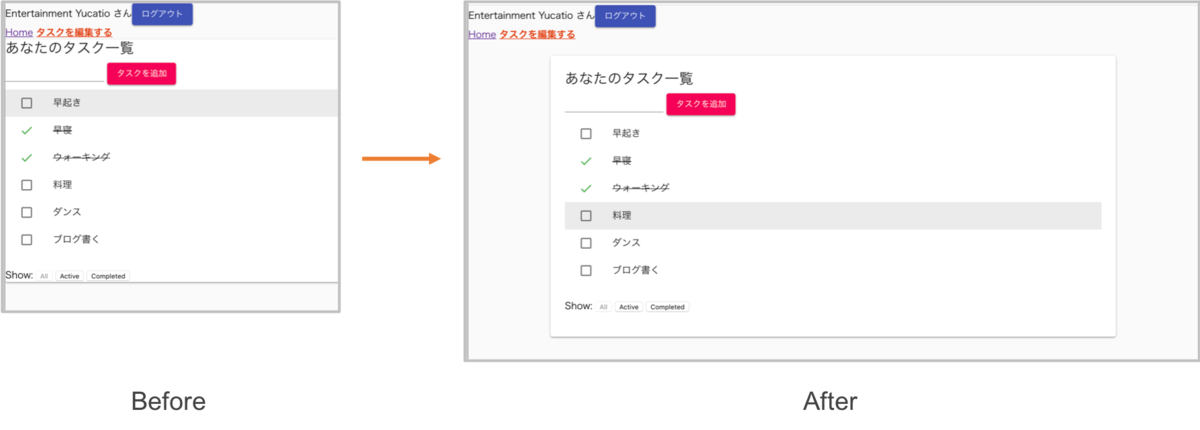Click 料理 task text in Before screenshot
The height and width of the screenshot is (430, 1200).
[x=63, y=185]
